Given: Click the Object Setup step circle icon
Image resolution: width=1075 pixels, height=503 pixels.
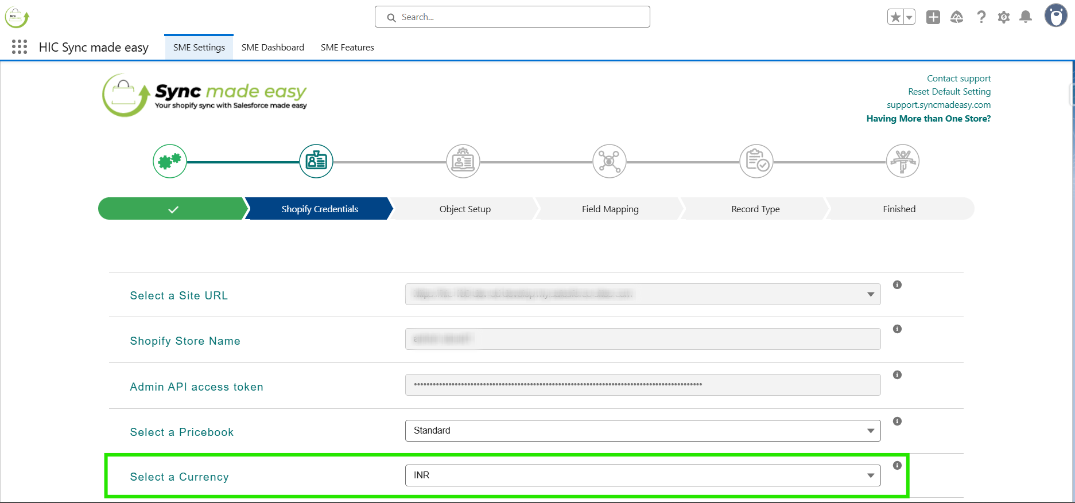Looking at the screenshot, I should pyautogui.click(x=463, y=161).
